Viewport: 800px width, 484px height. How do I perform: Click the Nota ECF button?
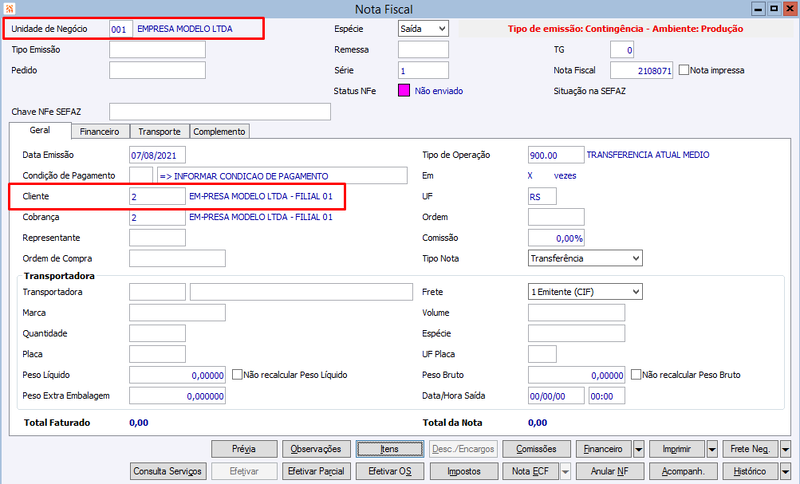tap(530, 471)
